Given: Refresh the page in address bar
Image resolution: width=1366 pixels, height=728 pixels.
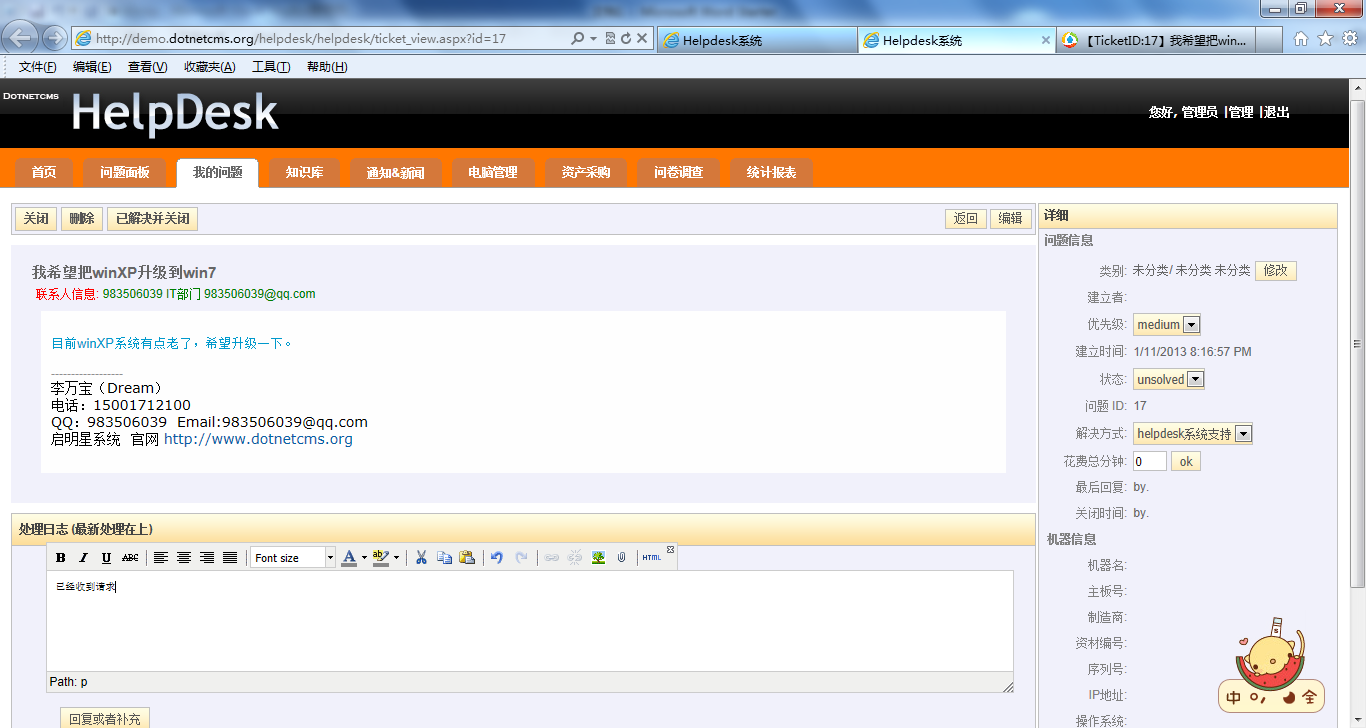Looking at the screenshot, I should 626,39.
